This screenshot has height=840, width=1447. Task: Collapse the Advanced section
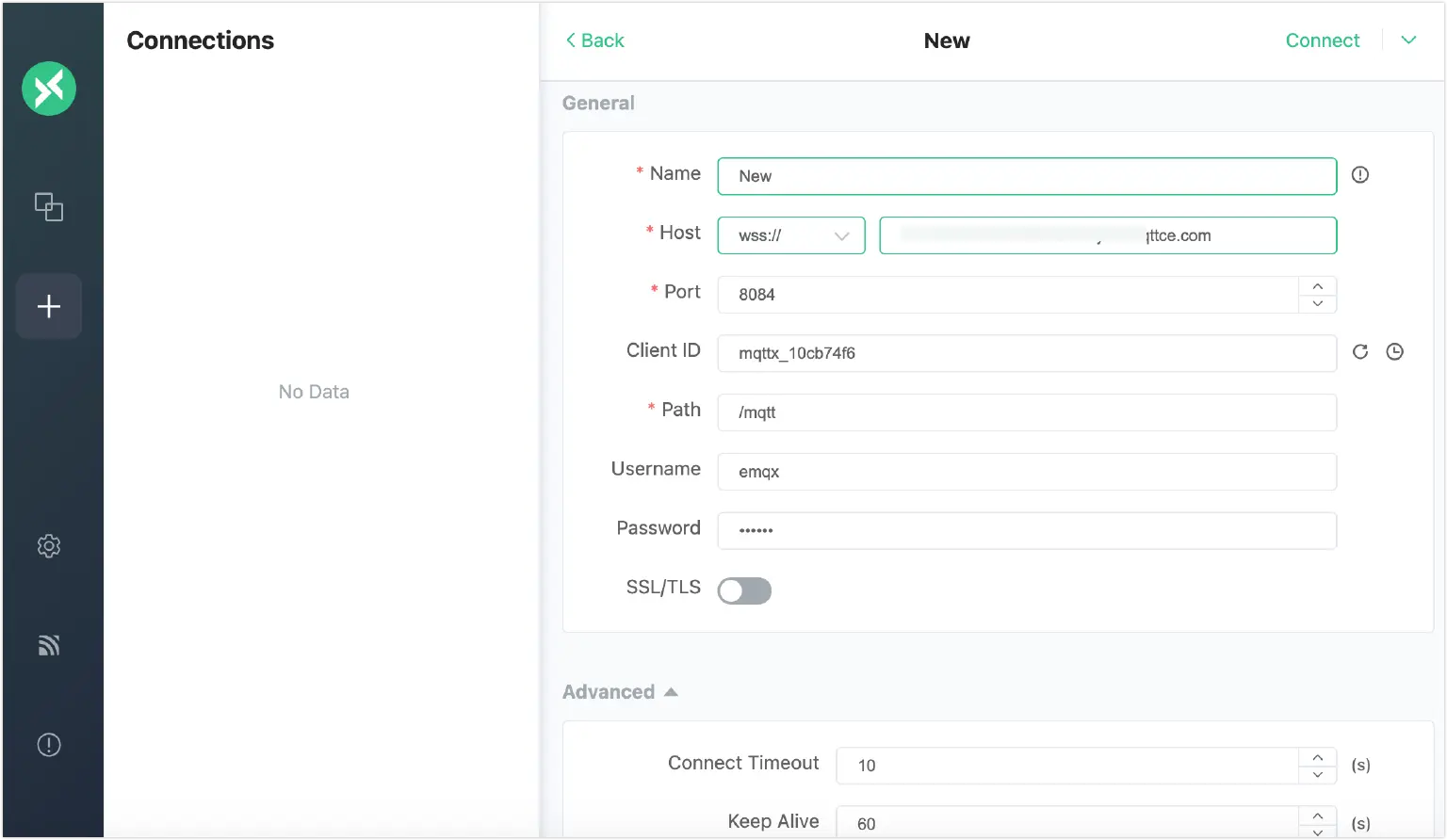click(670, 691)
